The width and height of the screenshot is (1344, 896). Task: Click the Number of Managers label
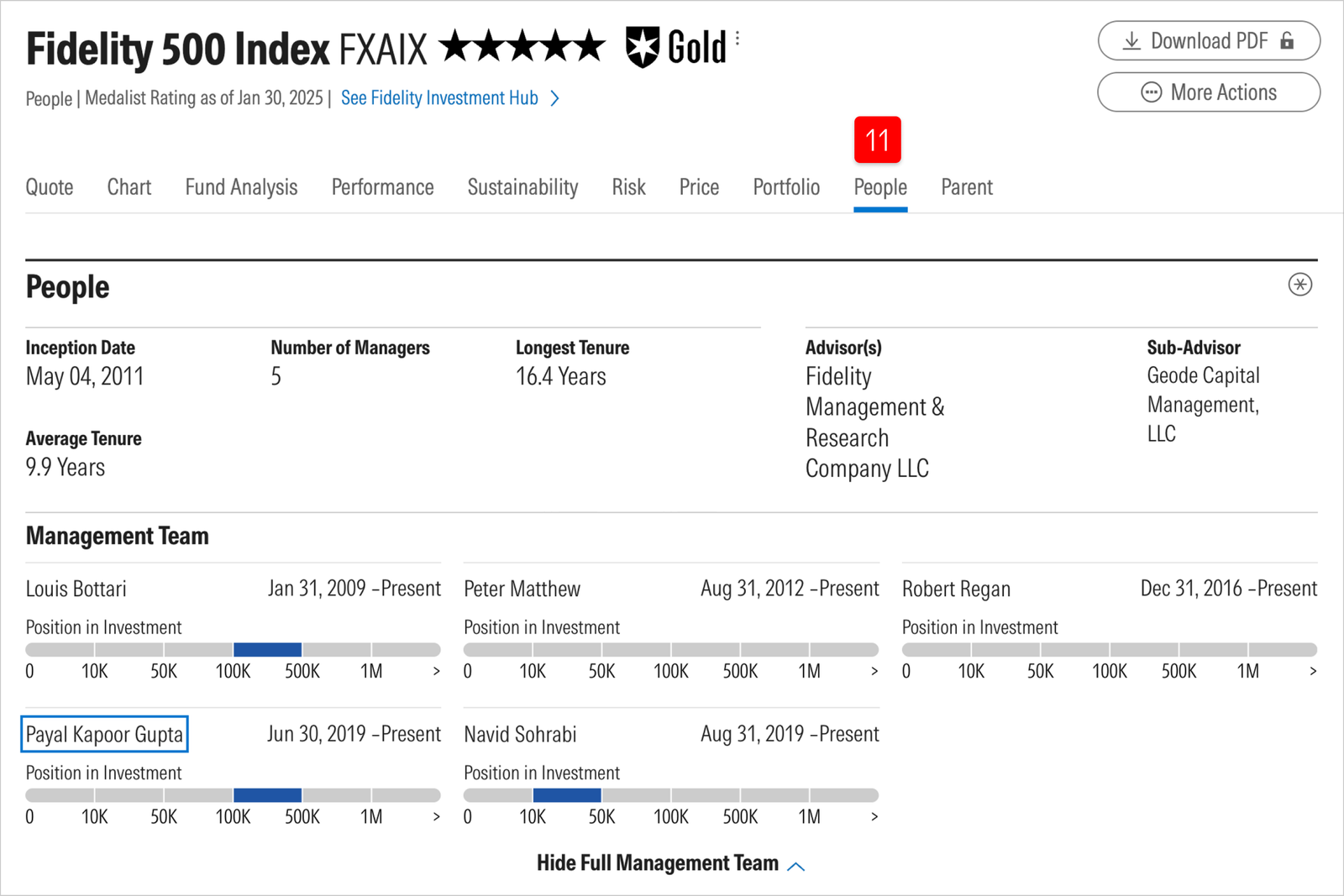coord(350,348)
